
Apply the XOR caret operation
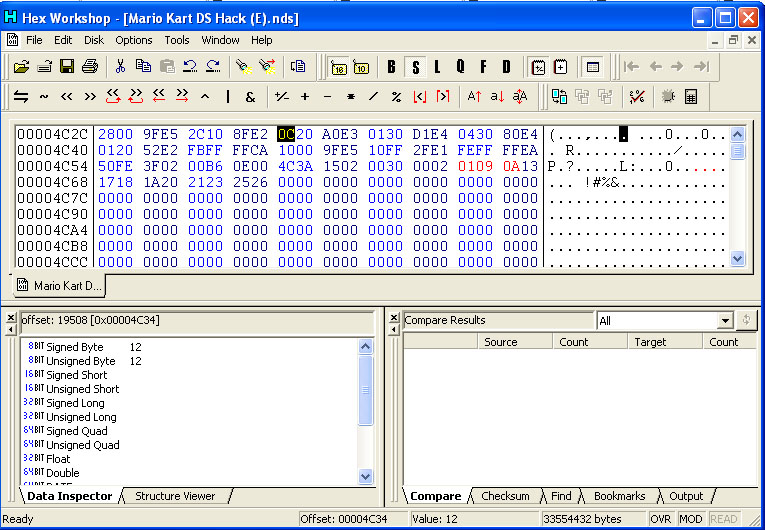pyautogui.click(x=205, y=97)
